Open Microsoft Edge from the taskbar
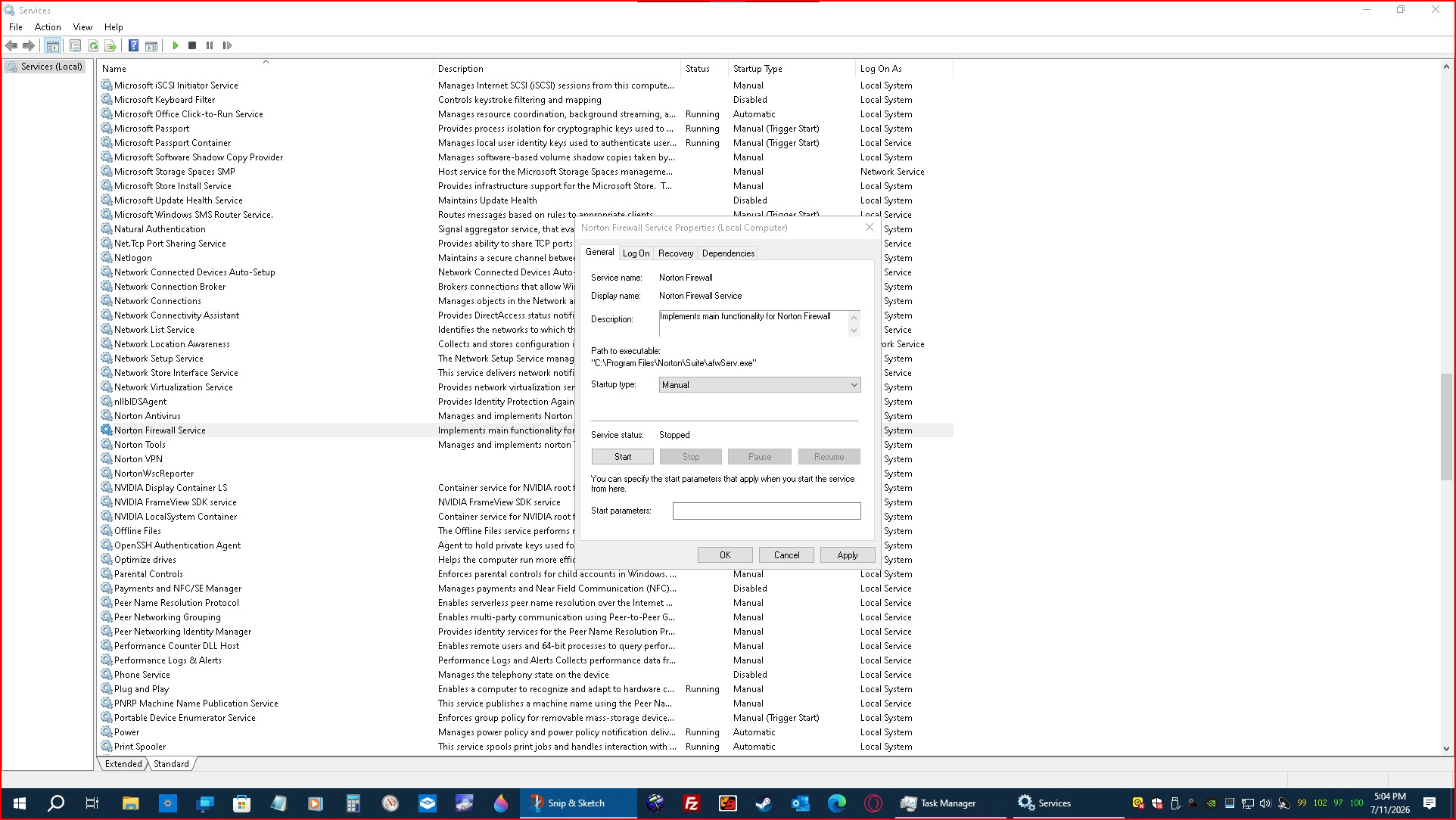The image size is (1456, 820). tap(836, 803)
